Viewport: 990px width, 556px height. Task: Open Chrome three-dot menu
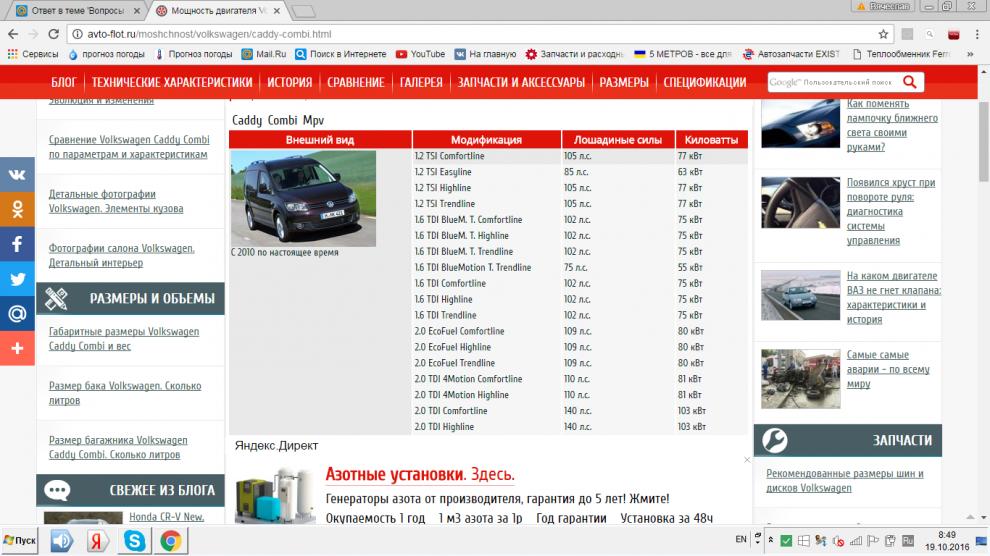[x=977, y=34]
